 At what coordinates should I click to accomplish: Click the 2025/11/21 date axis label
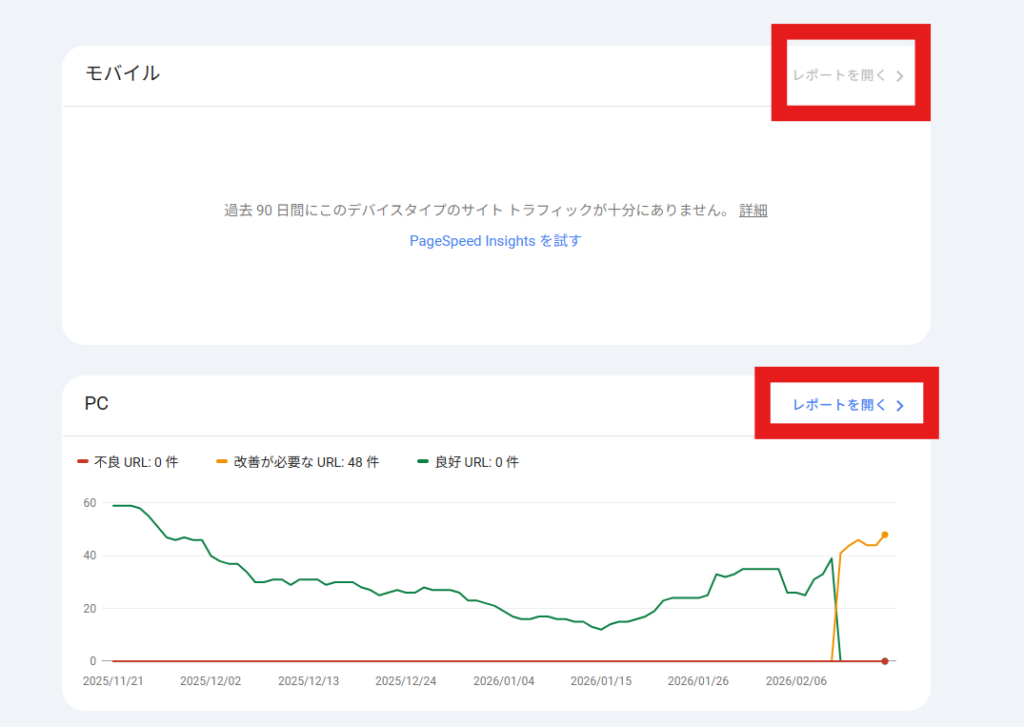pyautogui.click(x=112, y=682)
